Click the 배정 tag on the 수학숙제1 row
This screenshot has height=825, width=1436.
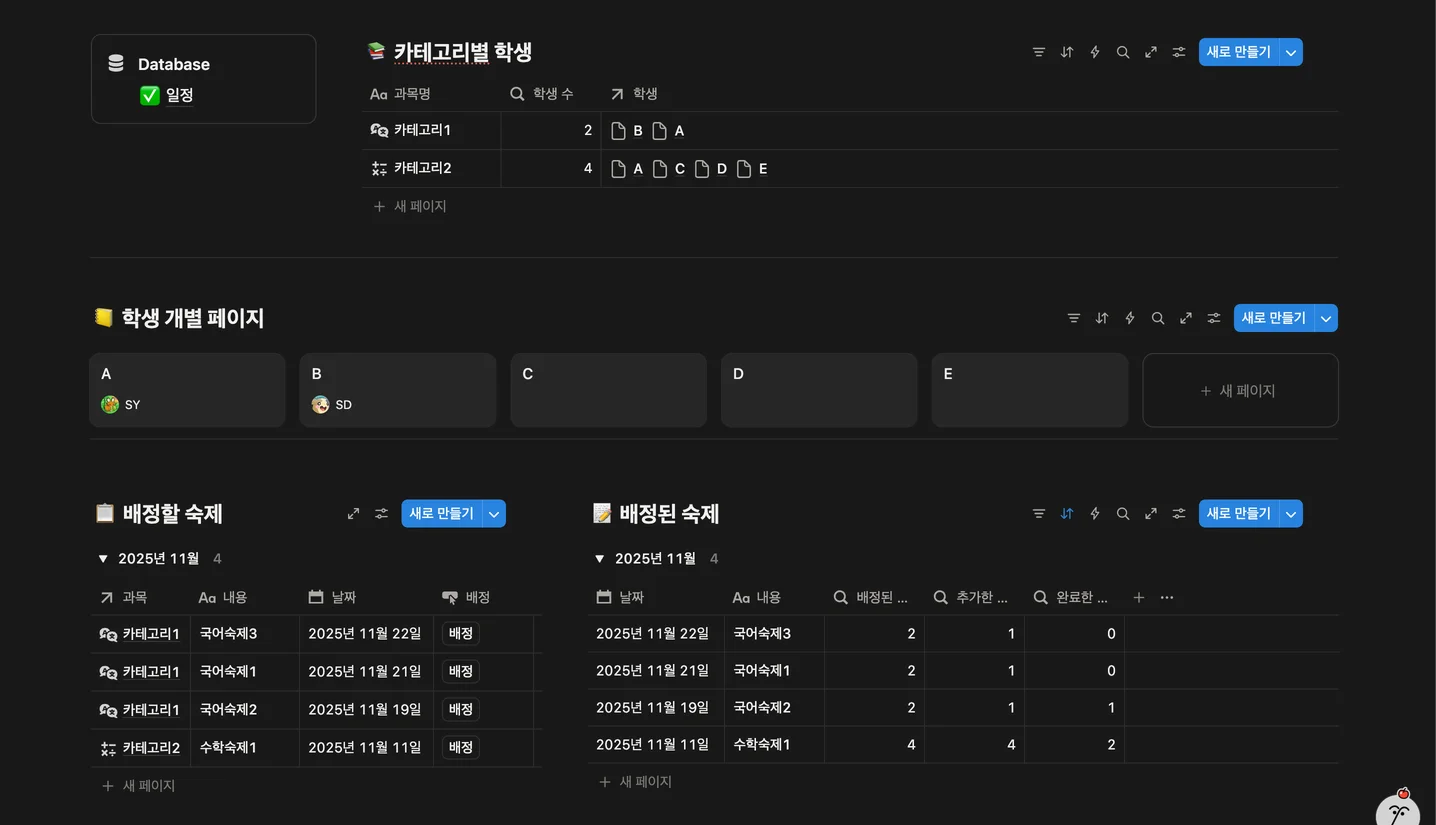pyautogui.click(x=460, y=747)
